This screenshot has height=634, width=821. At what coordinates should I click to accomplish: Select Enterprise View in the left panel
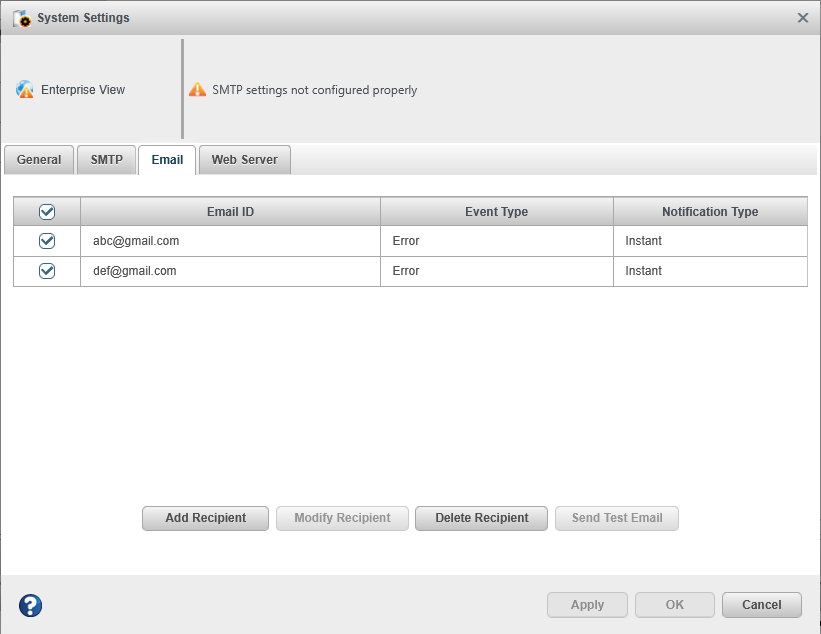(83, 90)
